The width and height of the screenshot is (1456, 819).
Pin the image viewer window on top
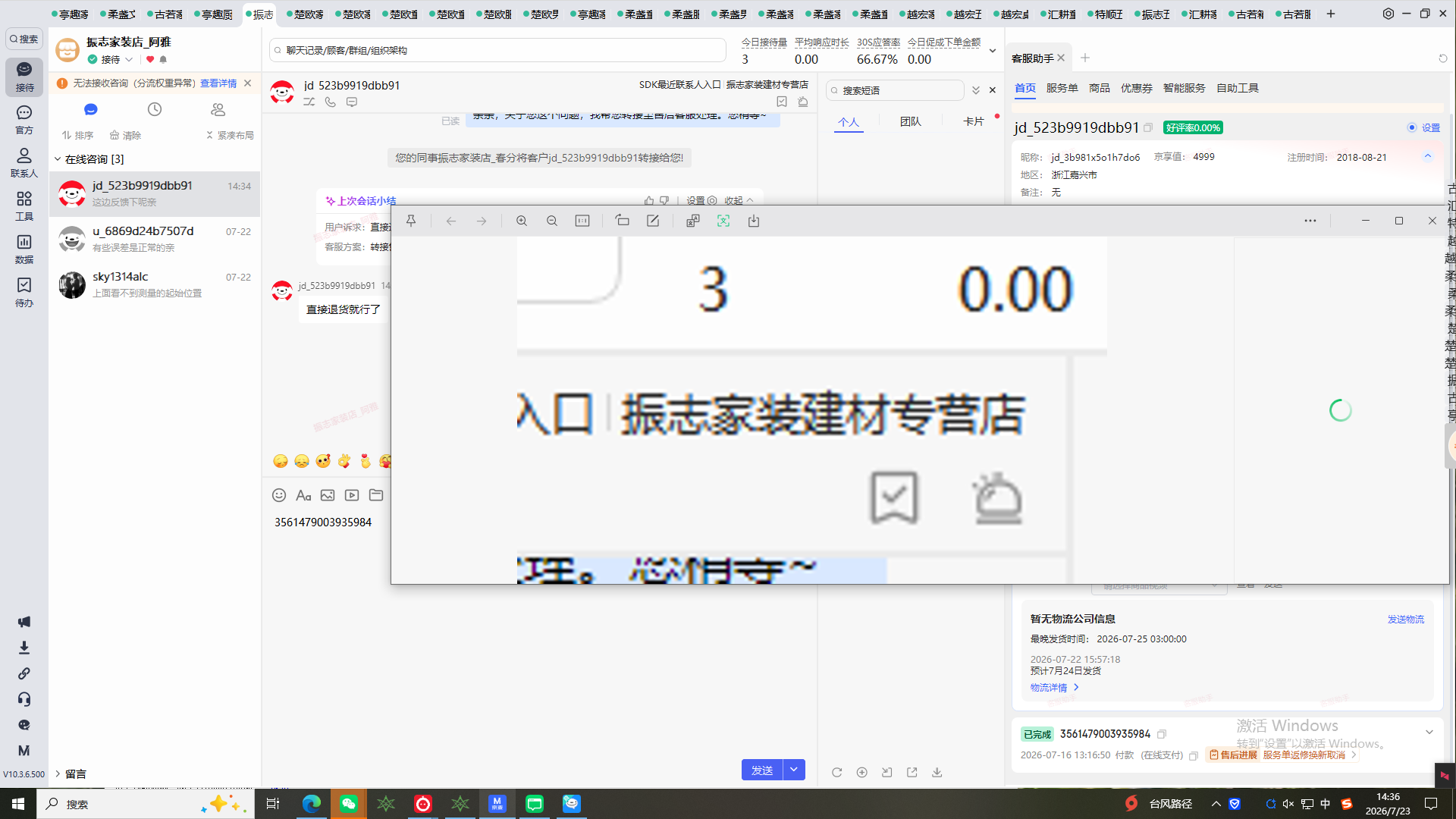[x=411, y=221]
